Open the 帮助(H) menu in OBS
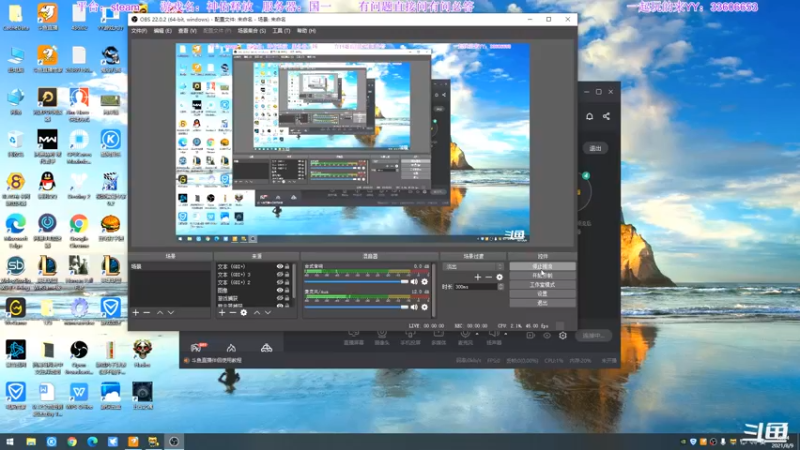 tap(306, 31)
